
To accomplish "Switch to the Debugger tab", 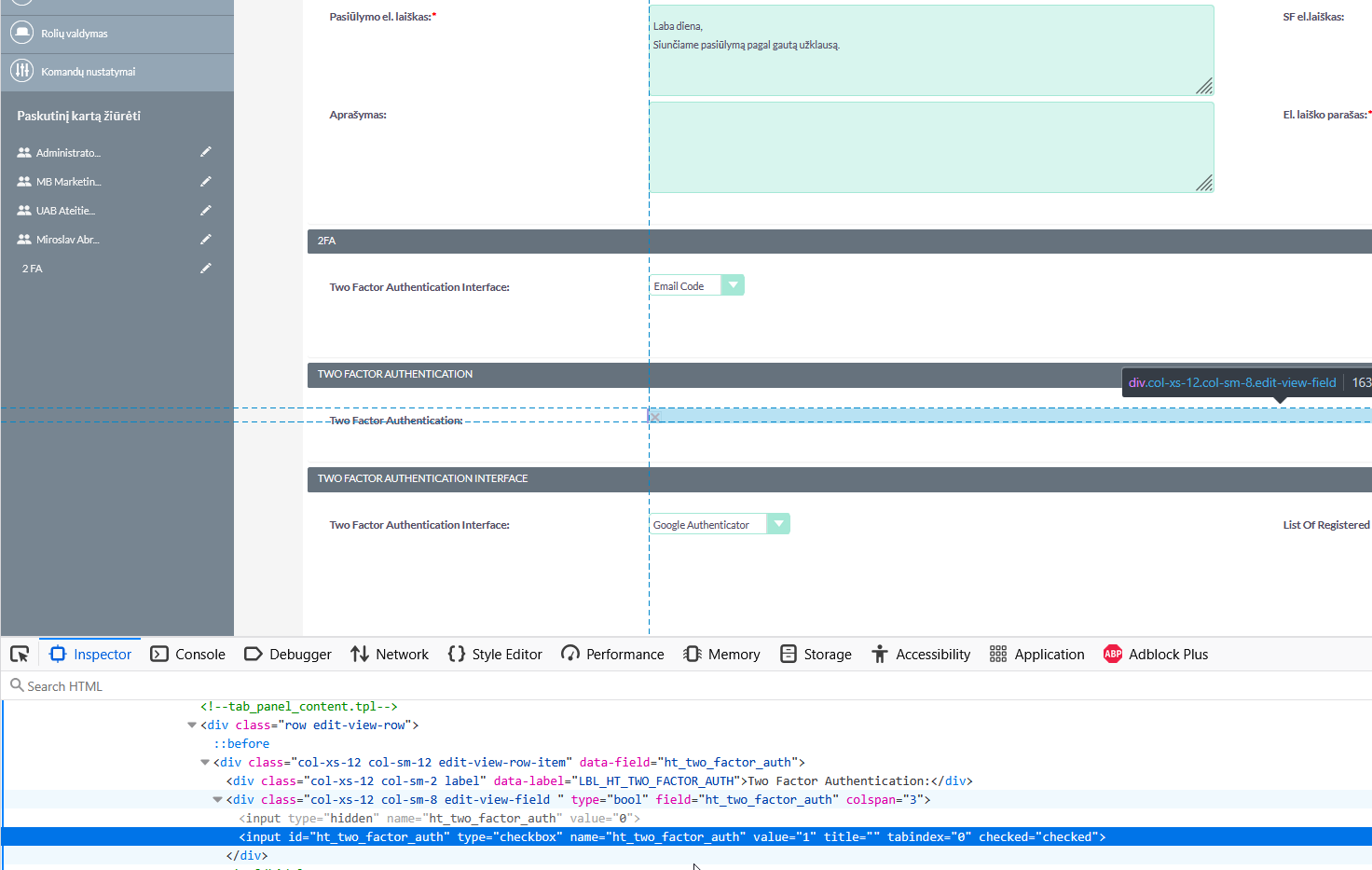I will click(x=288, y=654).
